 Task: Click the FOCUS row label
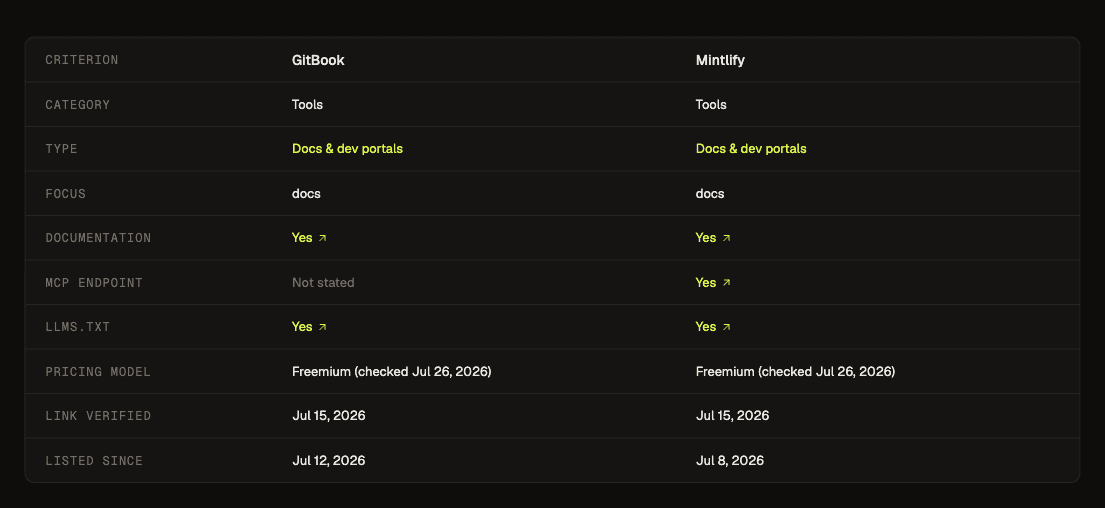pos(66,193)
